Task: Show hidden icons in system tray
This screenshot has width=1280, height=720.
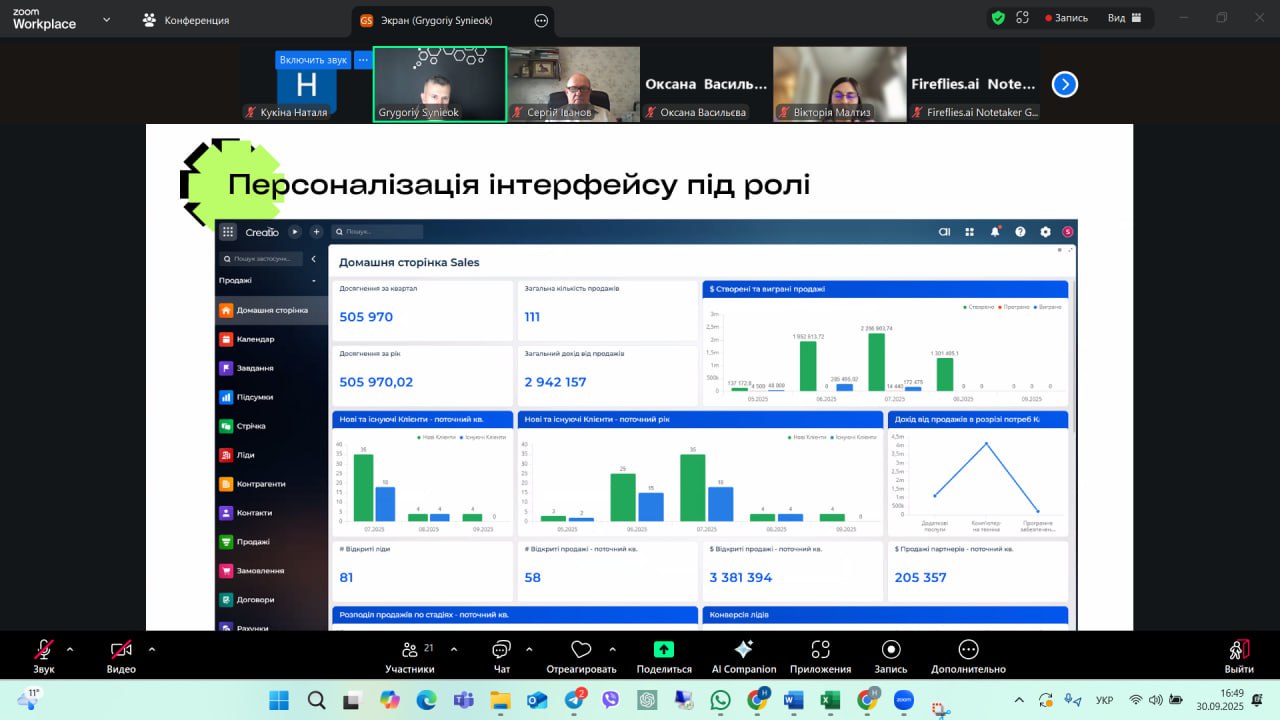Action: (x=1019, y=700)
